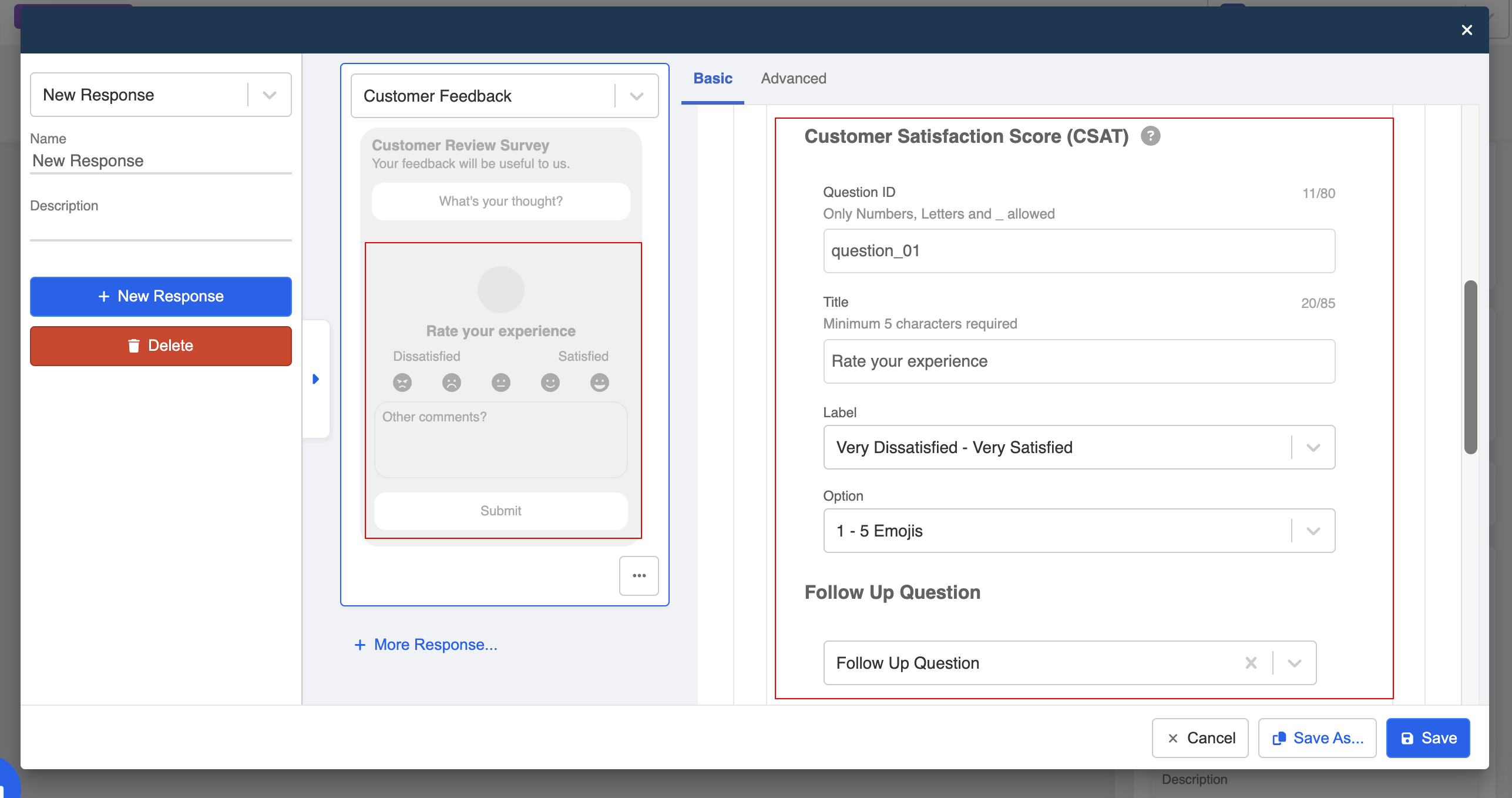Viewport: 1512px width, 798px height.
Task: Click the vertical scrollbar thumb
Action: click(1470, 367)
